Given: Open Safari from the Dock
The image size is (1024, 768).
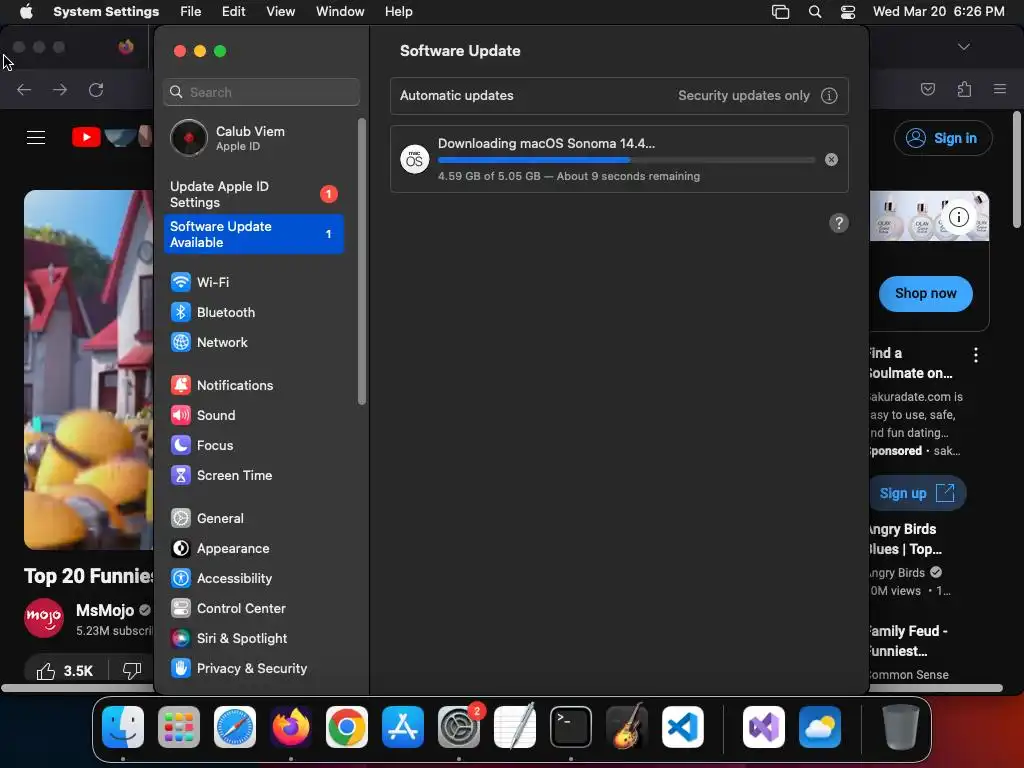Looking at the screenshot, I should (235, 727).
